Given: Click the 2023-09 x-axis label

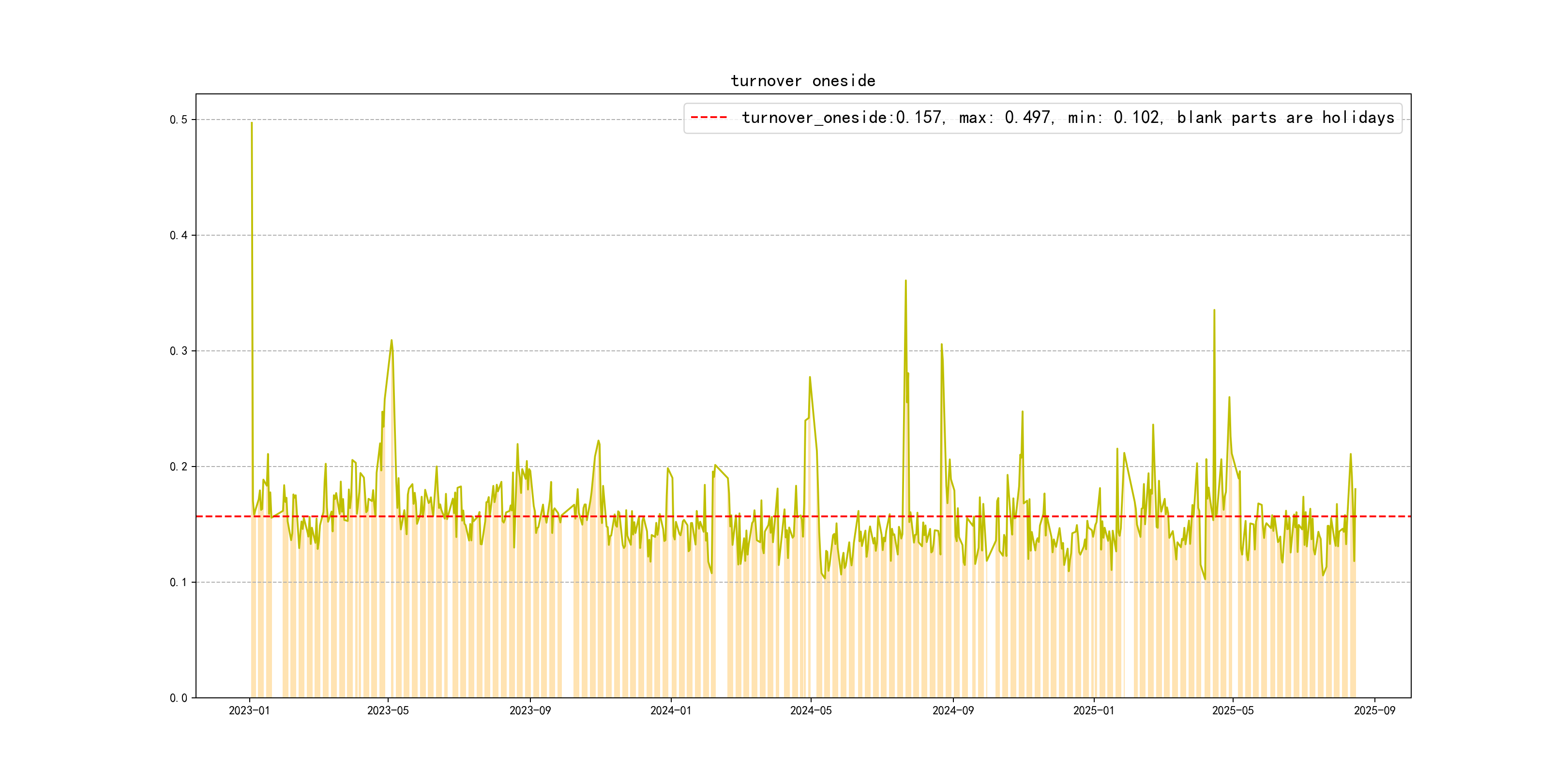Looking at the screenshot, I should [x=529, y=710].
